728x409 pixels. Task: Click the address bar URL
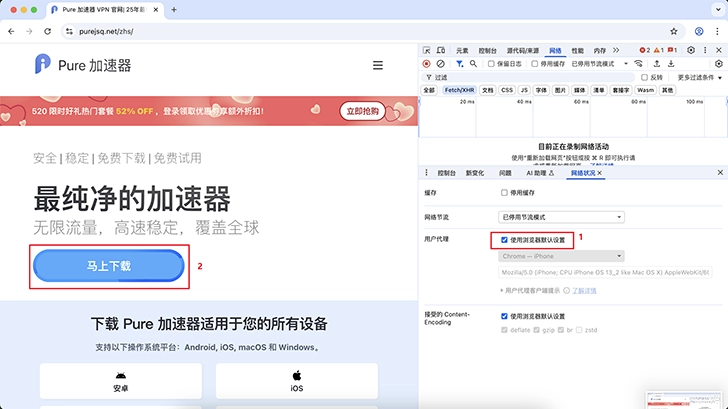pos(106,32)
